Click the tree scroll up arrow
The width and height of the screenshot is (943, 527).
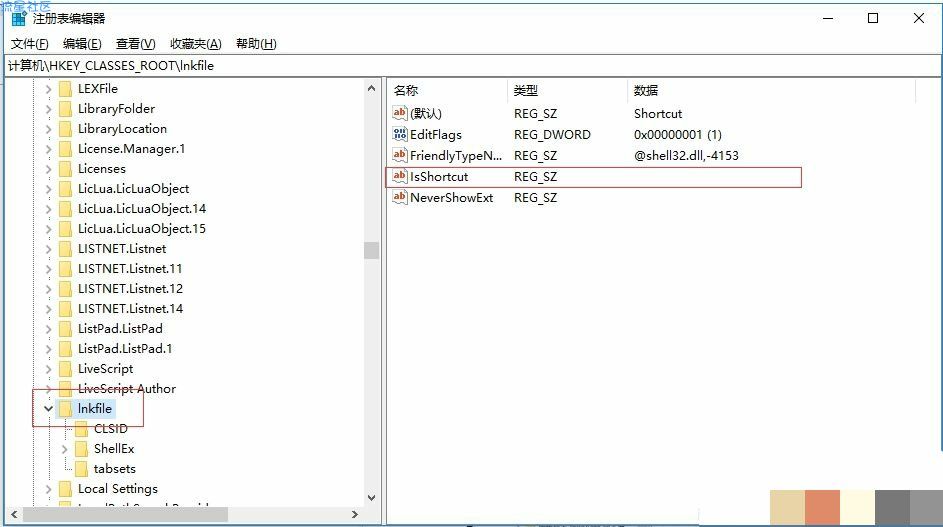pos(372,88)
